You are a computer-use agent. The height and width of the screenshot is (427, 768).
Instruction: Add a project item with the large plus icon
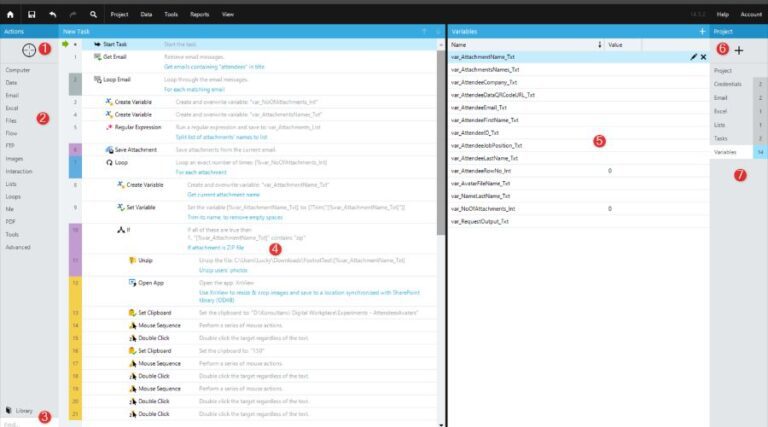point(739,50)
